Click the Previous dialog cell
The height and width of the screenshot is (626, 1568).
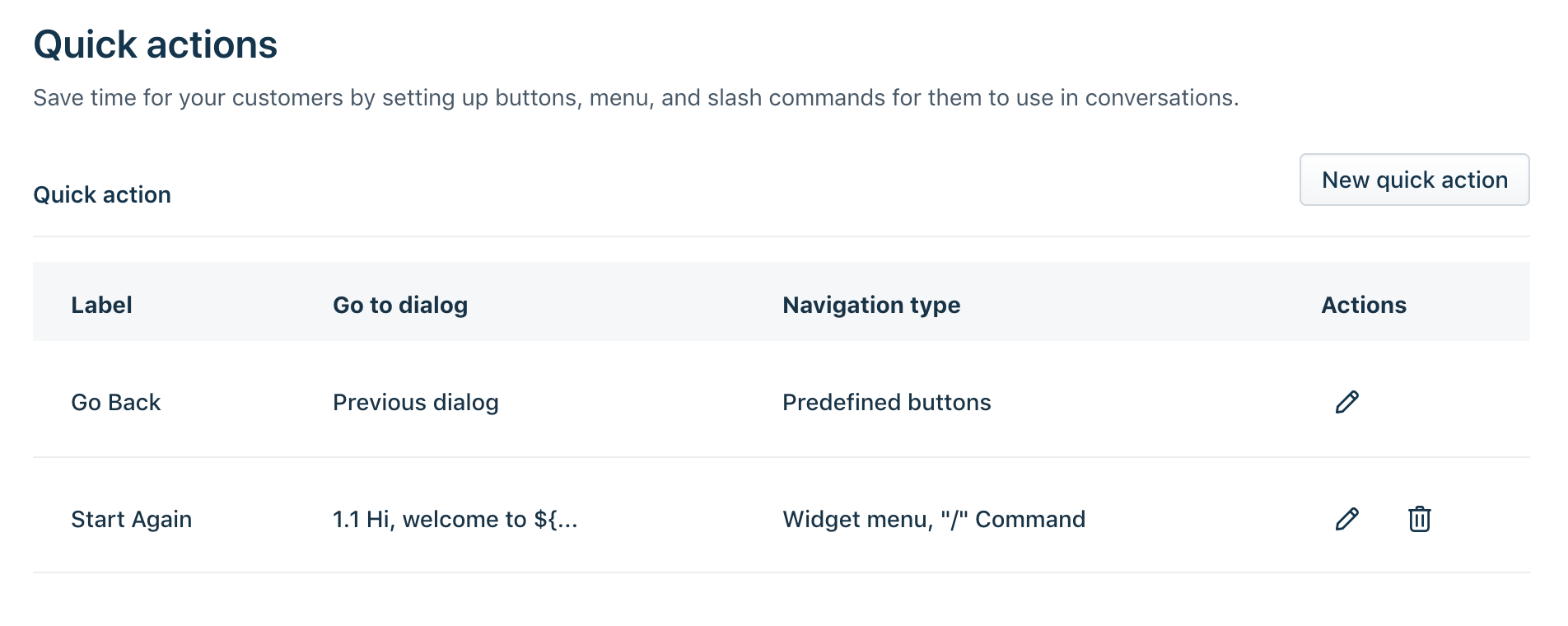[x=416, y=402]
